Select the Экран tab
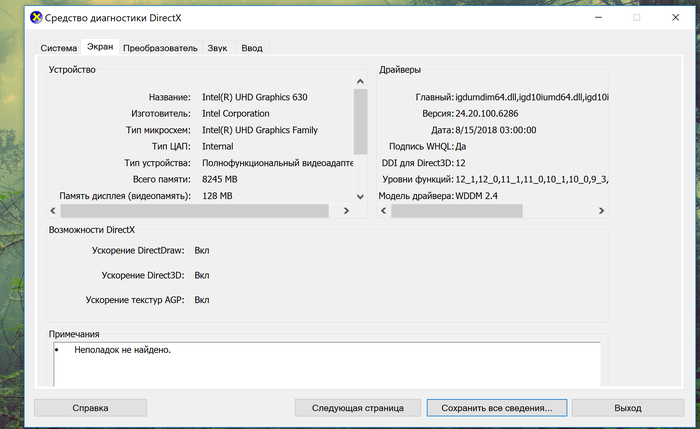Viewport: 700px width, 429px height. click(x=100, y=47)
